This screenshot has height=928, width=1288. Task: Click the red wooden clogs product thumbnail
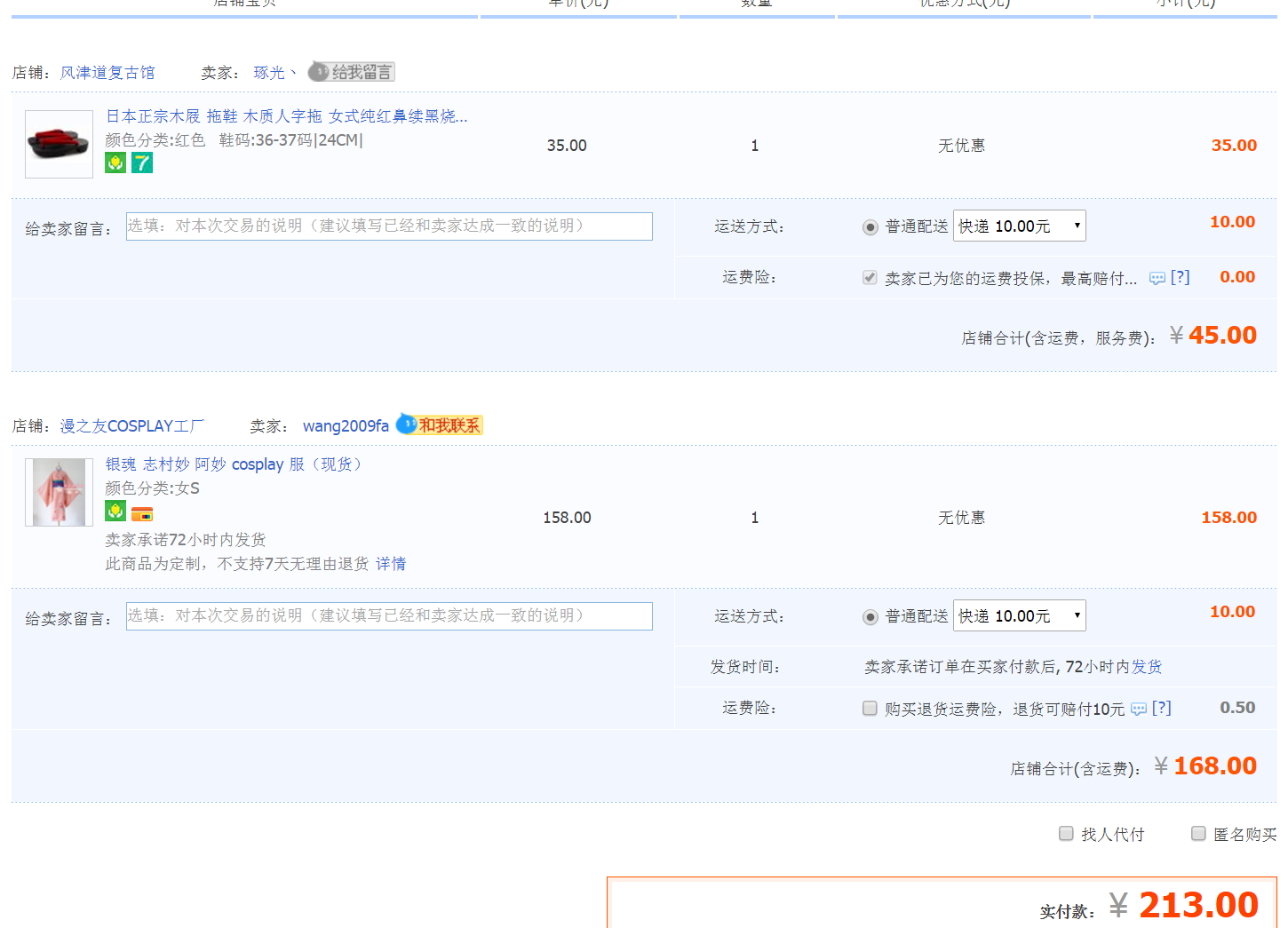[x=59, y=144]
